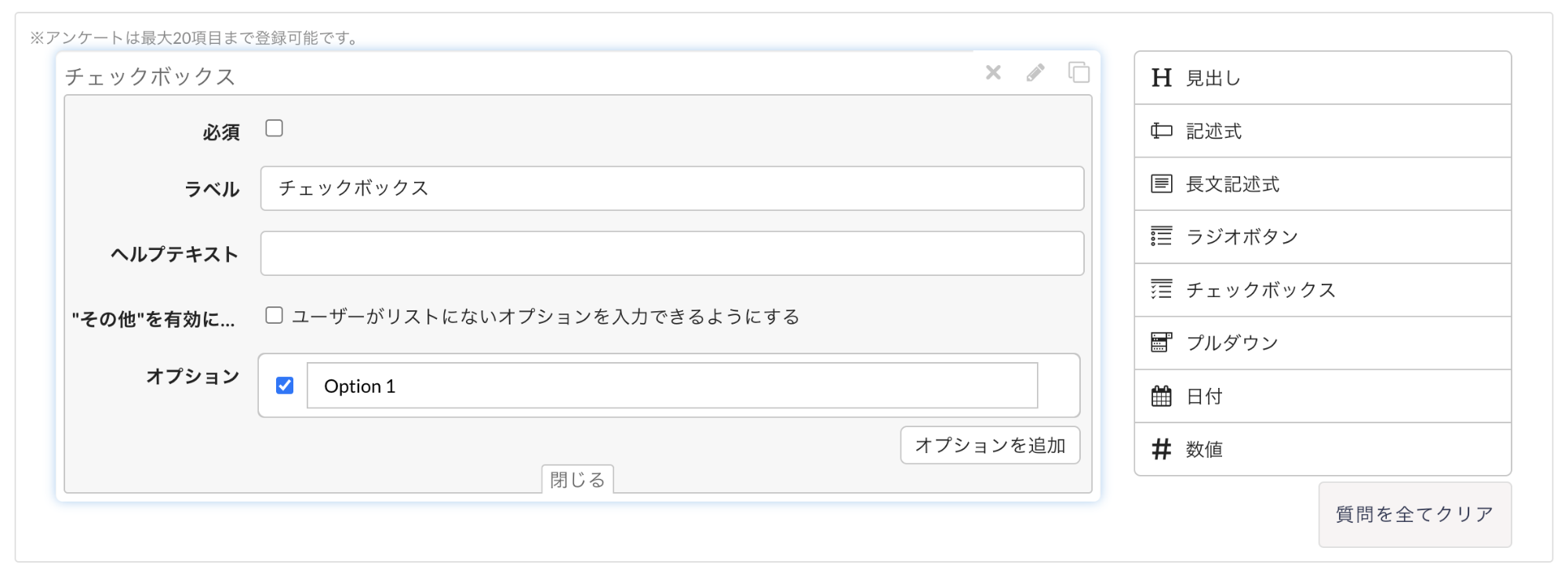Add a 日付 field
The width and height of the screenshot is (1568, 580).
coord(1322,396)
